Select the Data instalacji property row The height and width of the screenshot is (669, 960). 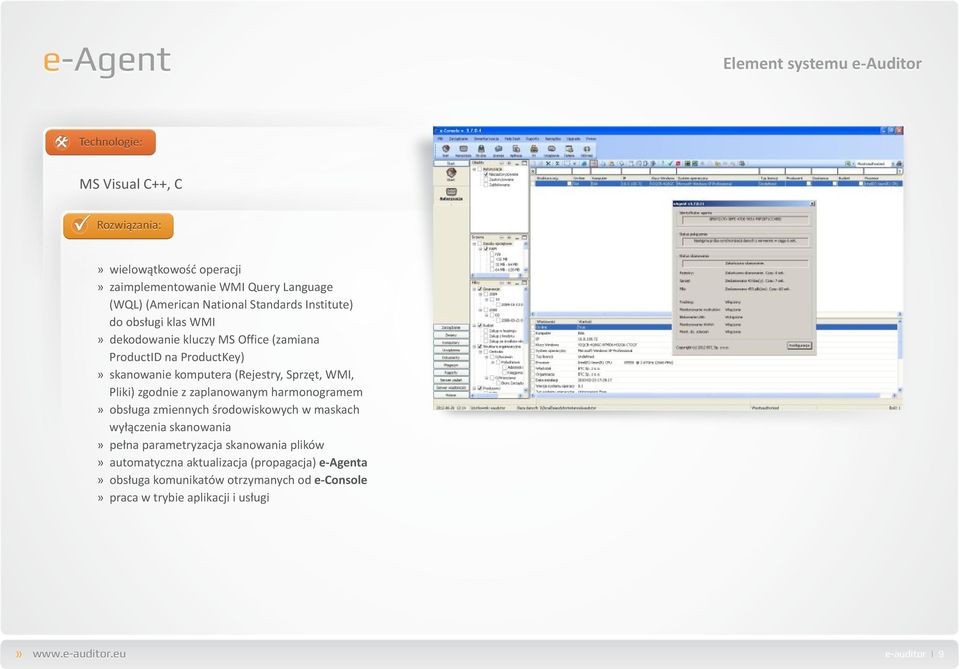tap(715, 380)
